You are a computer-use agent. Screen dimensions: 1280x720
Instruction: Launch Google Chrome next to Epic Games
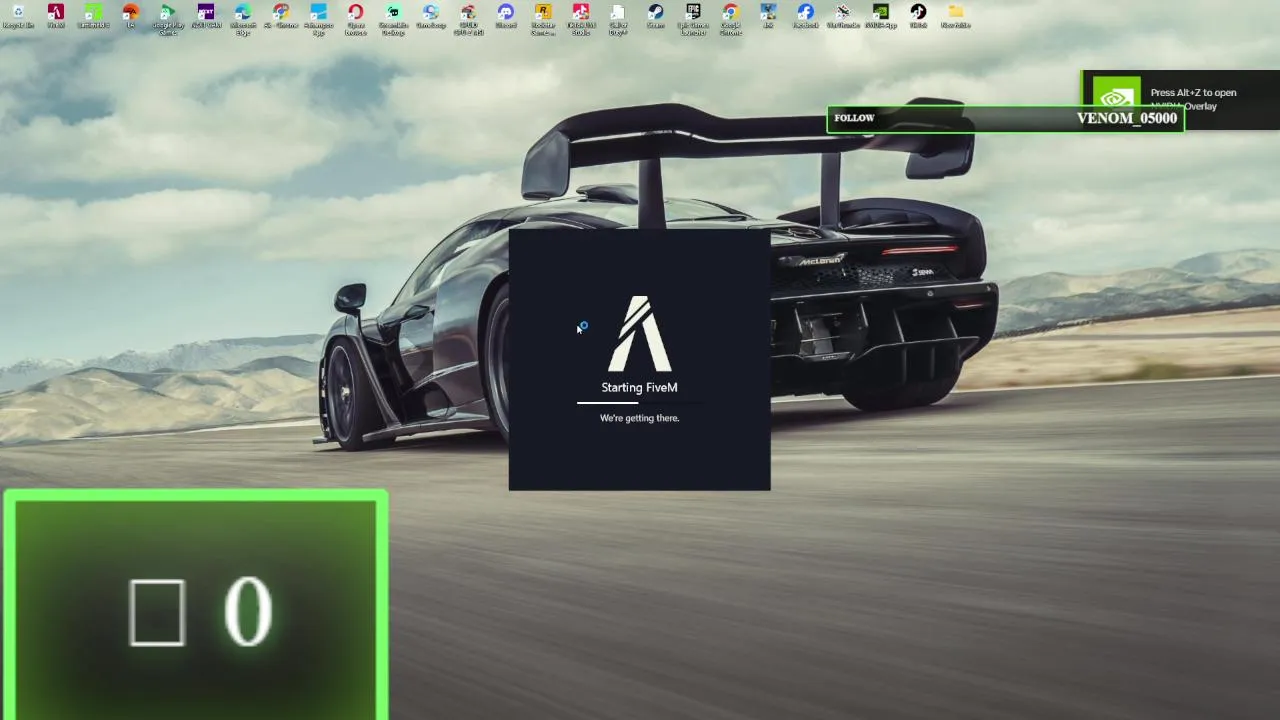pyautogui.click(x=730, y=20)
